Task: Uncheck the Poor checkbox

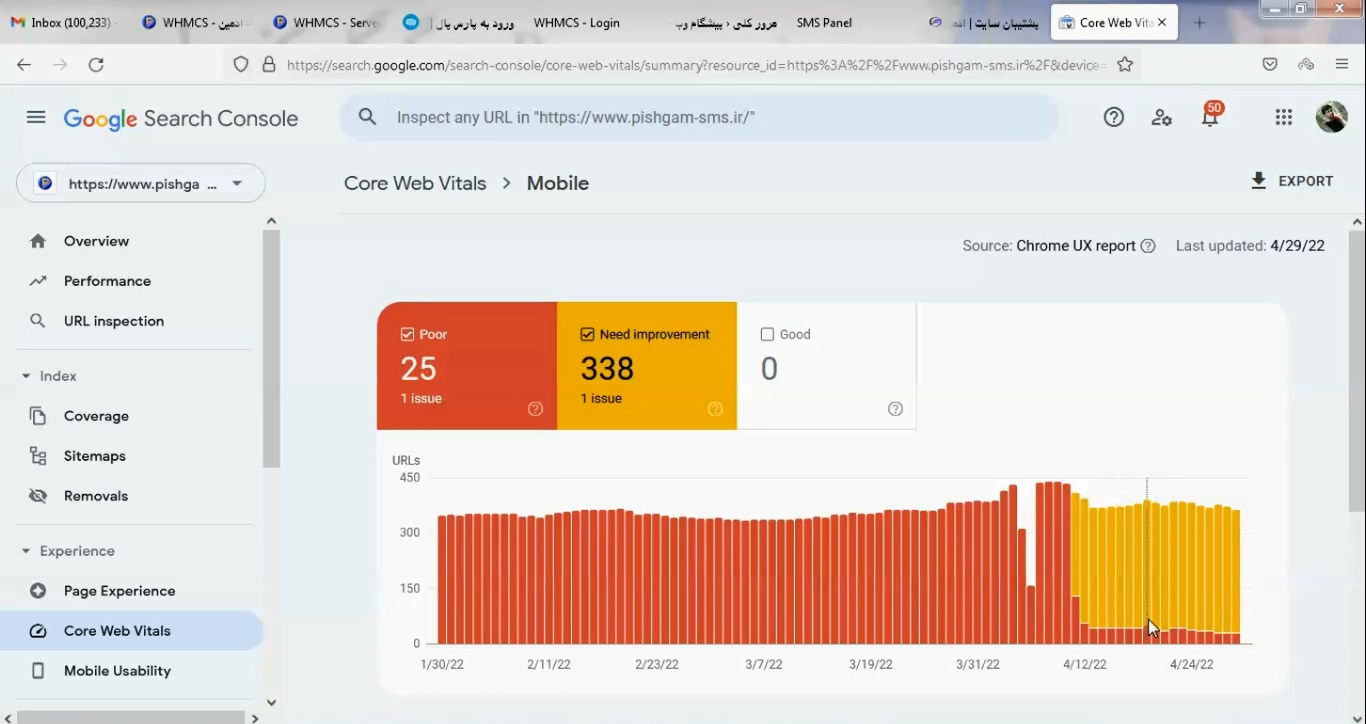Action: (x=407, y=334)
